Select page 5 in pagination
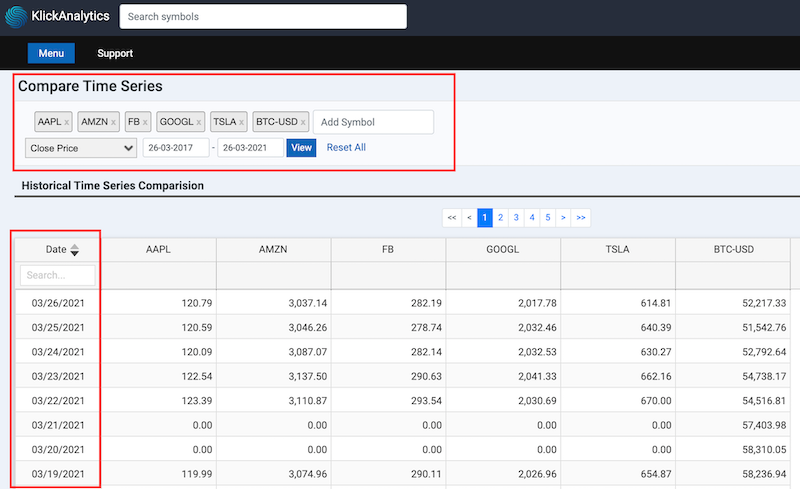The image size is (800, 489). pyautogui.click(x=548, y=217)
